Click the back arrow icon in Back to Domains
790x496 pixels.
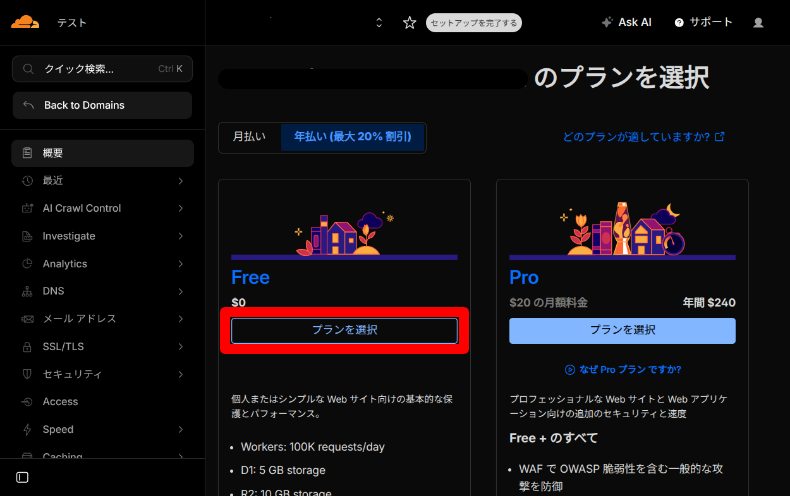29,105
